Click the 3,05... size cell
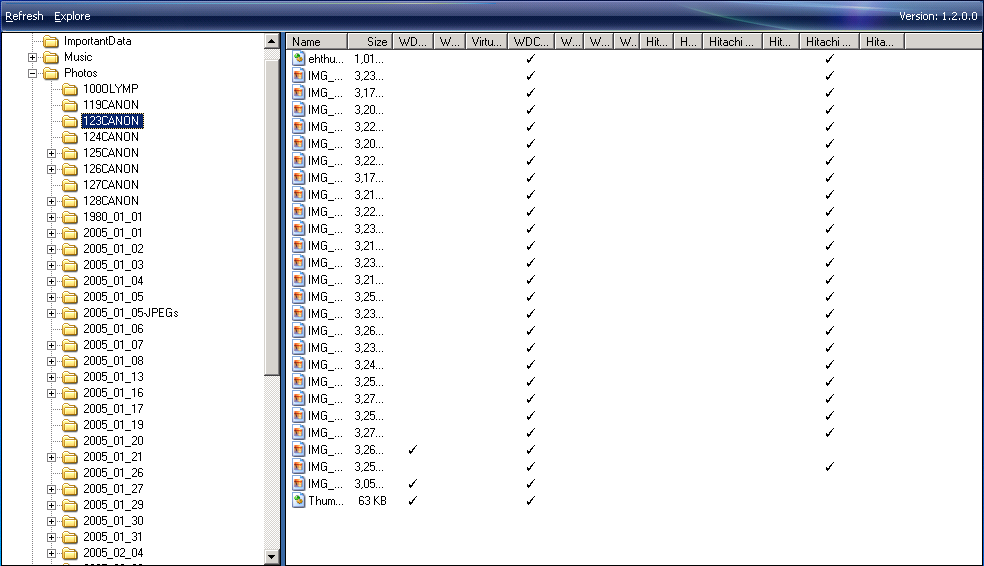This screenshot has width=984, height=566. 369,484
